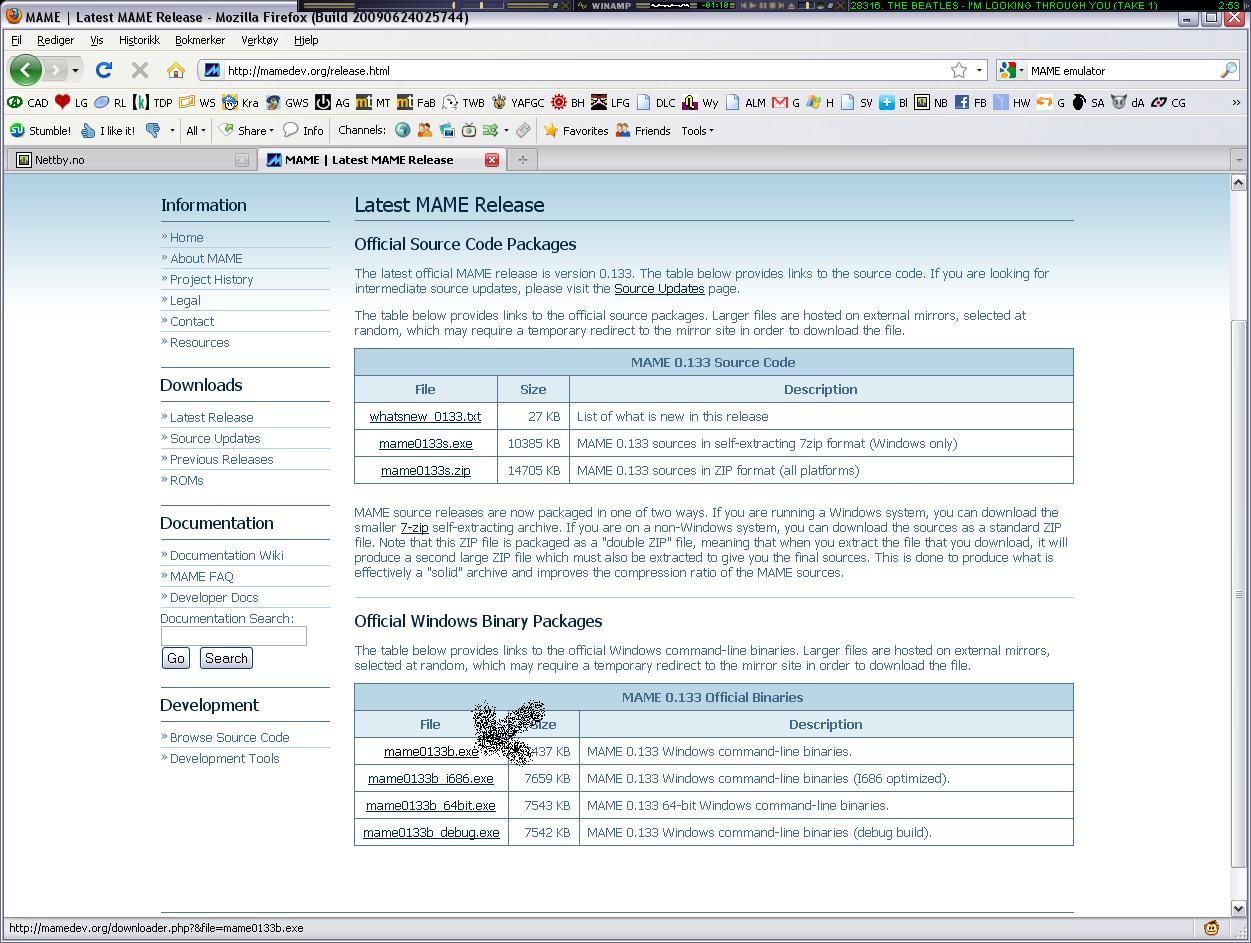Download mame0133s.zip source

[x=425, y=470]
